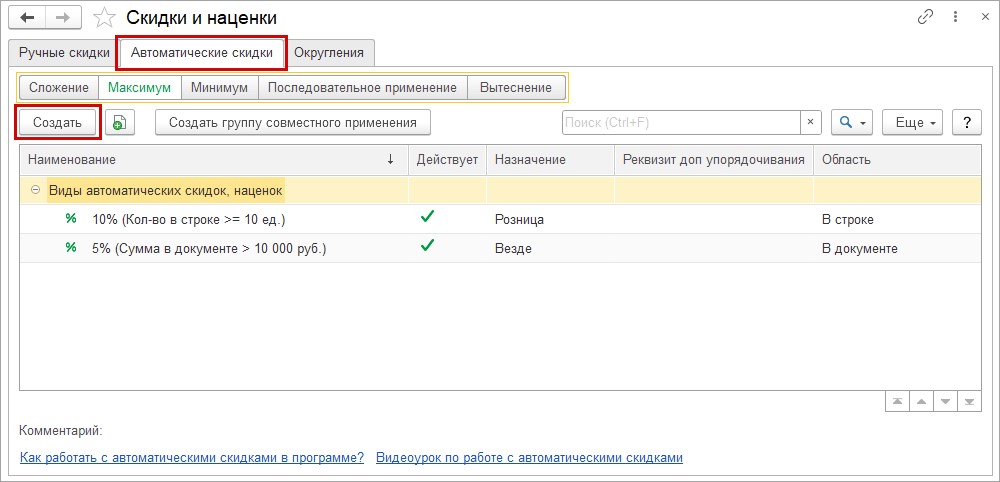The width and height of the screenshot is (1000, 482).
Task: Click Создать группу совместного применения button
Action: coord(292,122)
